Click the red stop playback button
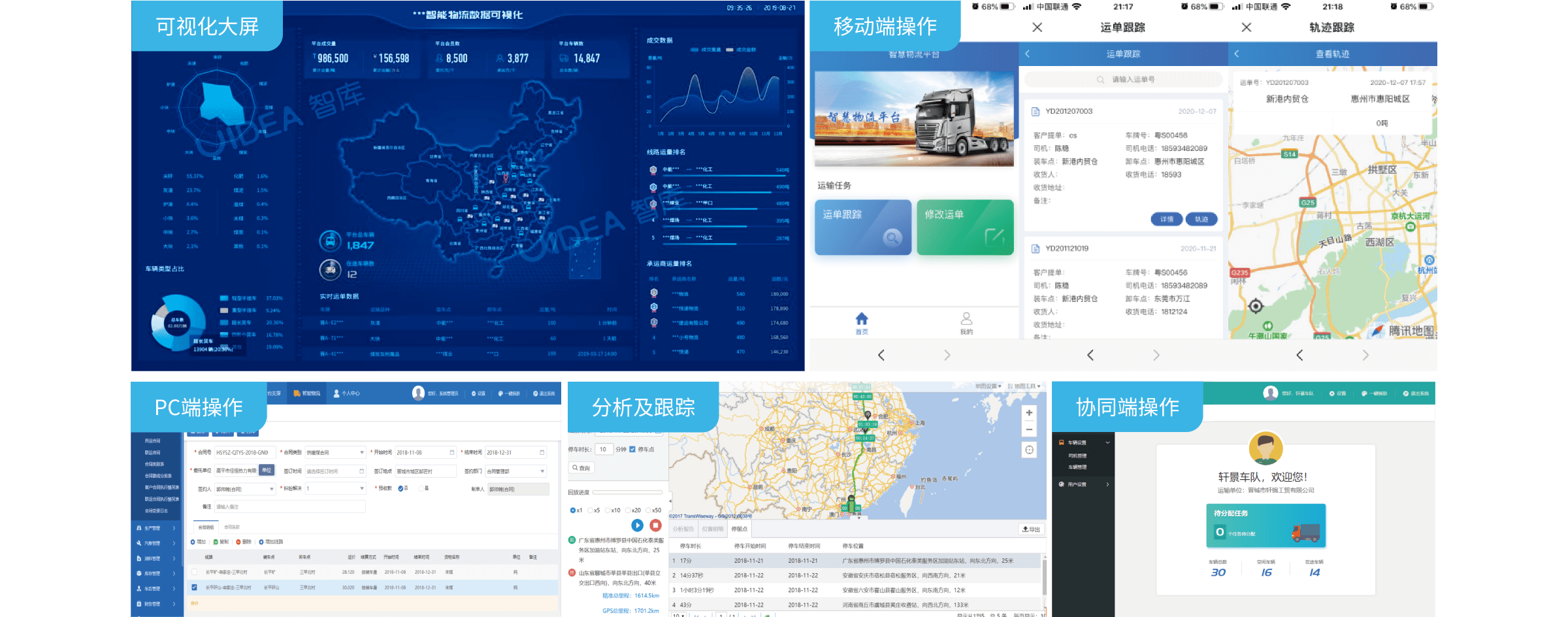This screenshot has height=617, width=1568. (x=655, y=525)
